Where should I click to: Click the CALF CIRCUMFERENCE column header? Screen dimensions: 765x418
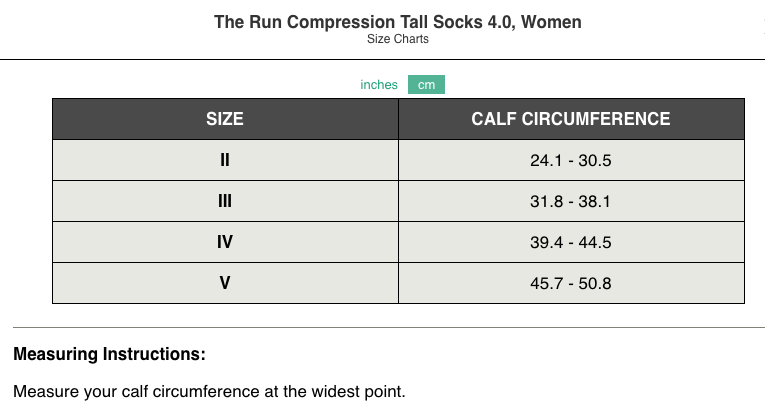(x=571, y=119)
